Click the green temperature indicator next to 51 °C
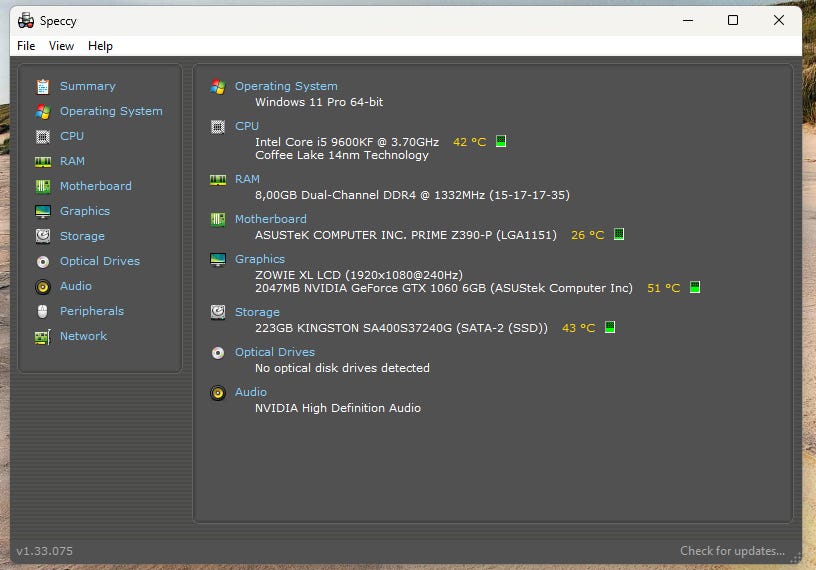Viewport: 816px width, 570px height. 695,287
